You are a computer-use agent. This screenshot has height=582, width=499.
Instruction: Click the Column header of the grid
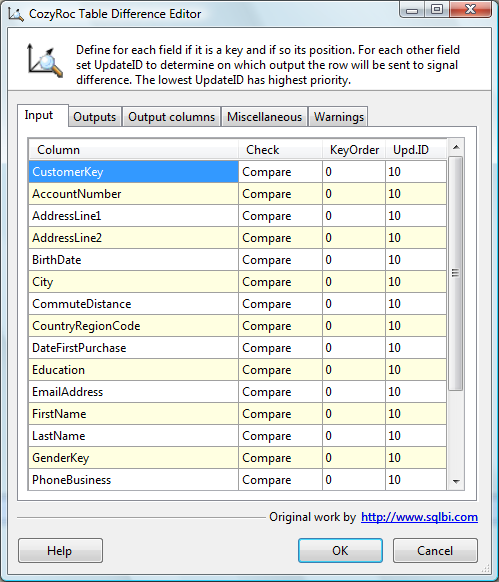point(134,150)
